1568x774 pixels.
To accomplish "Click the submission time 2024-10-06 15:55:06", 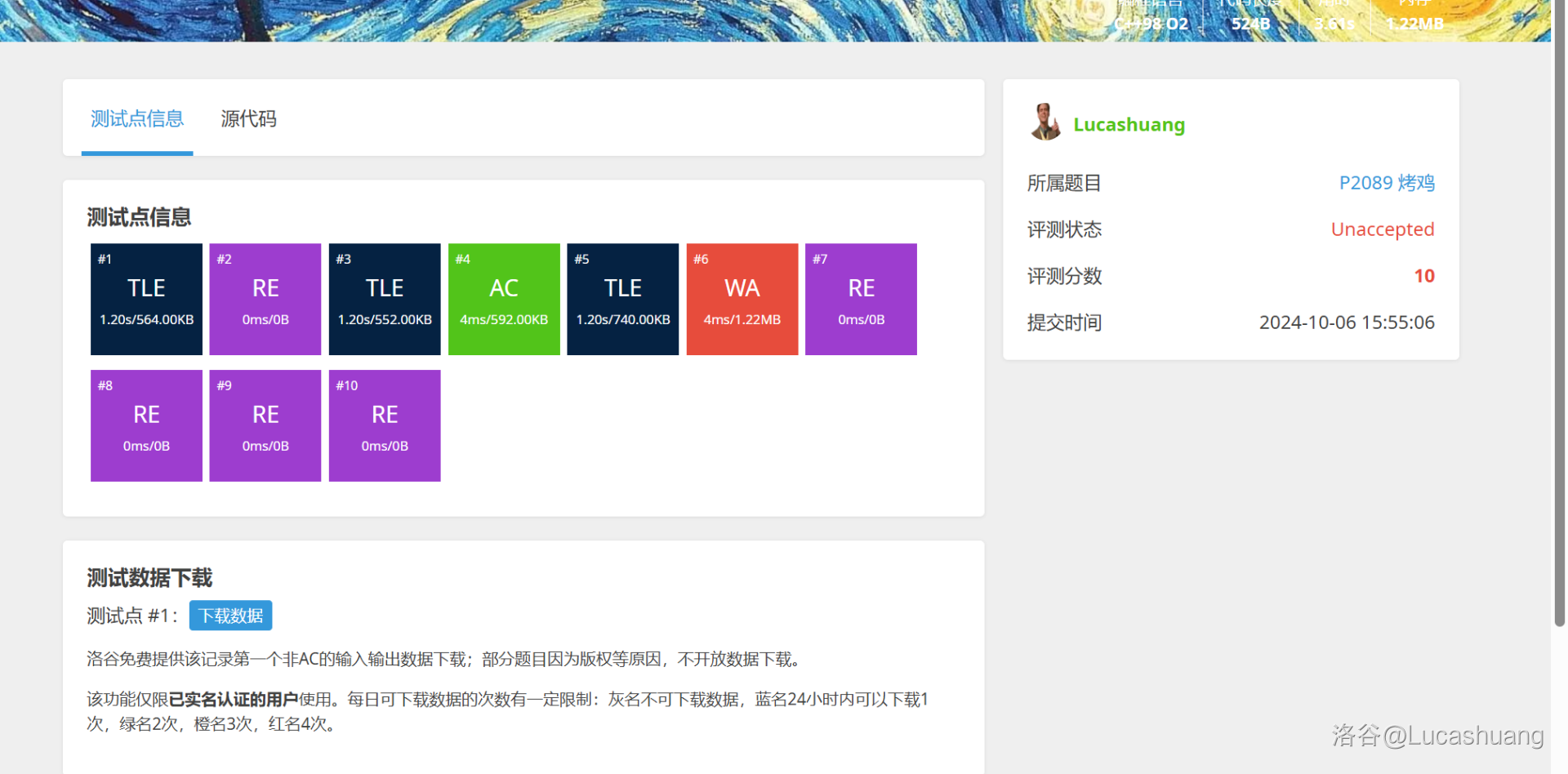I will point(1346,322).
